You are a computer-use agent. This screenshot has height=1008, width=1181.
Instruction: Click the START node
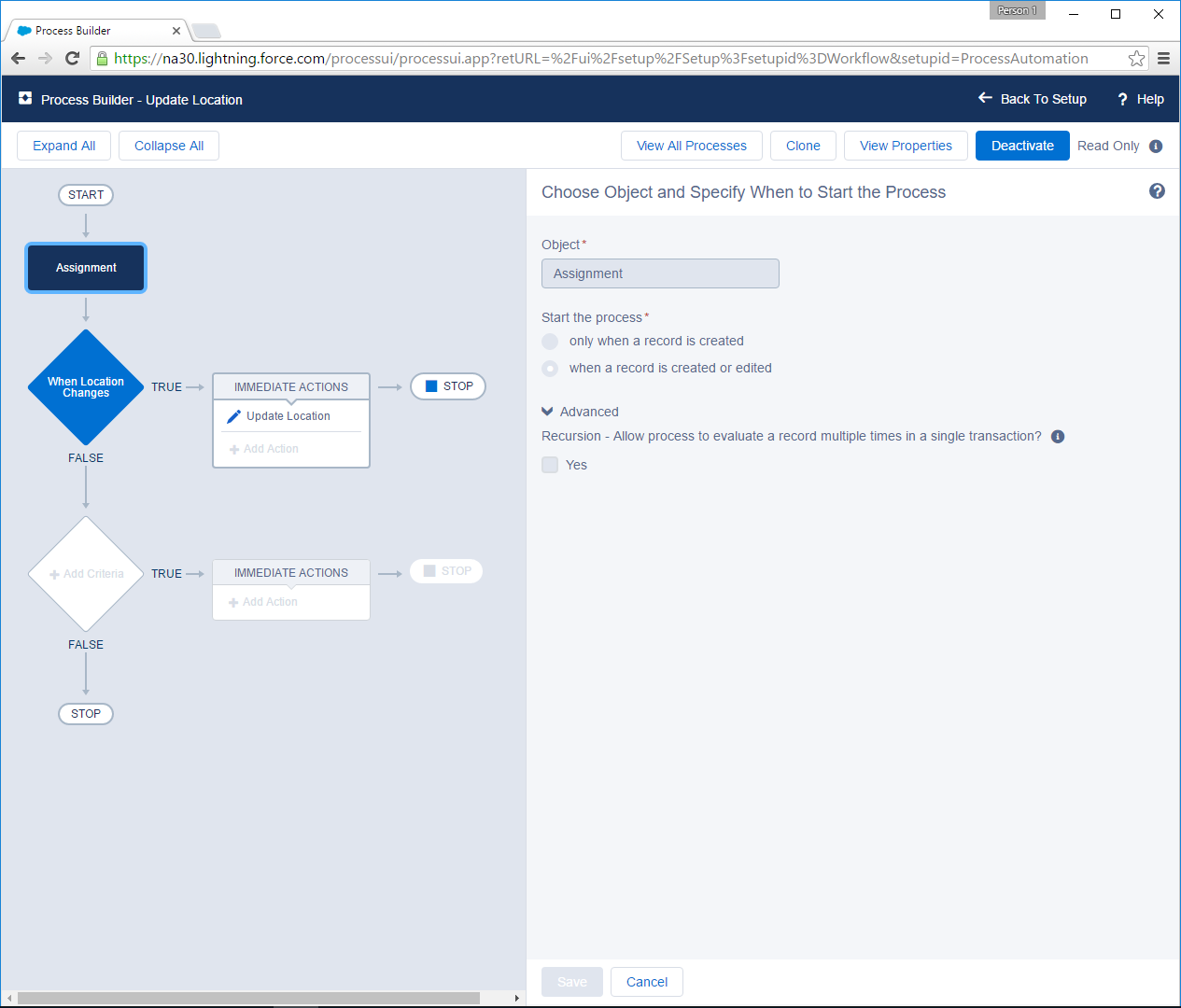pyautogui.click(x=86, y=195)
